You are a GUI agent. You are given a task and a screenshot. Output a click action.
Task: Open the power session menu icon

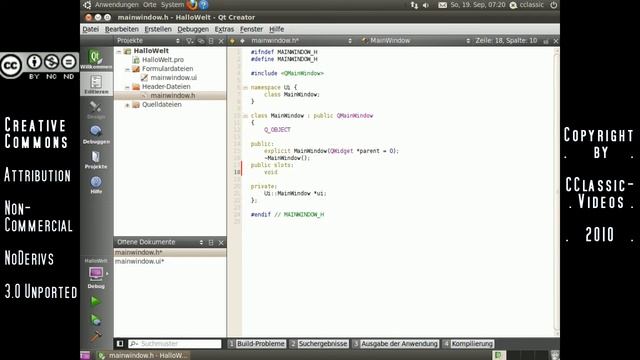[x=553, y=5]
